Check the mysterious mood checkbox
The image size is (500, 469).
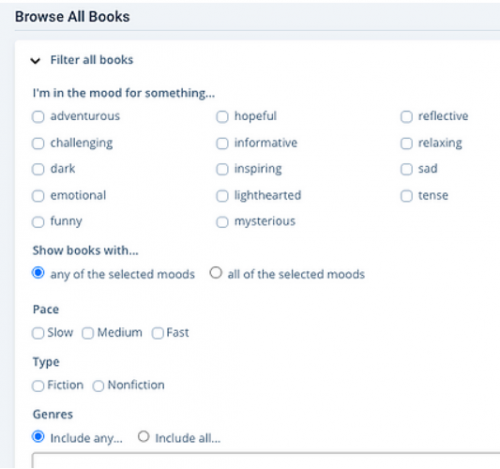222,222
